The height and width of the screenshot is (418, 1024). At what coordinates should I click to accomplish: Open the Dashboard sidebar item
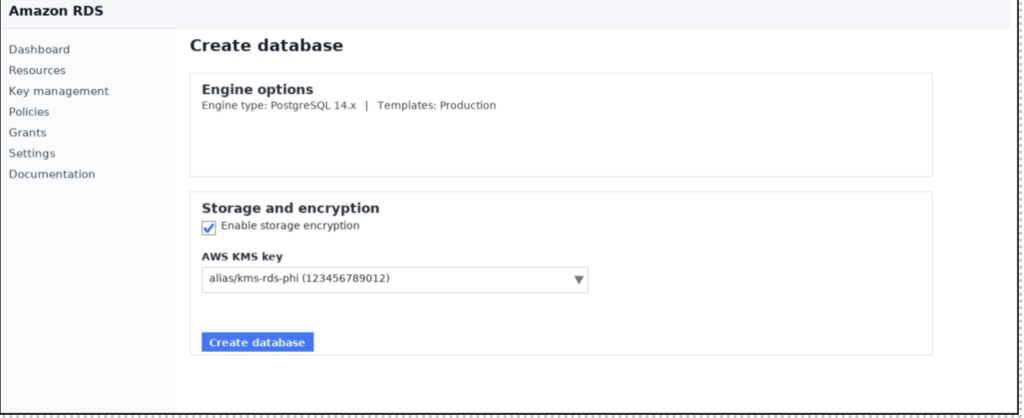39,50
